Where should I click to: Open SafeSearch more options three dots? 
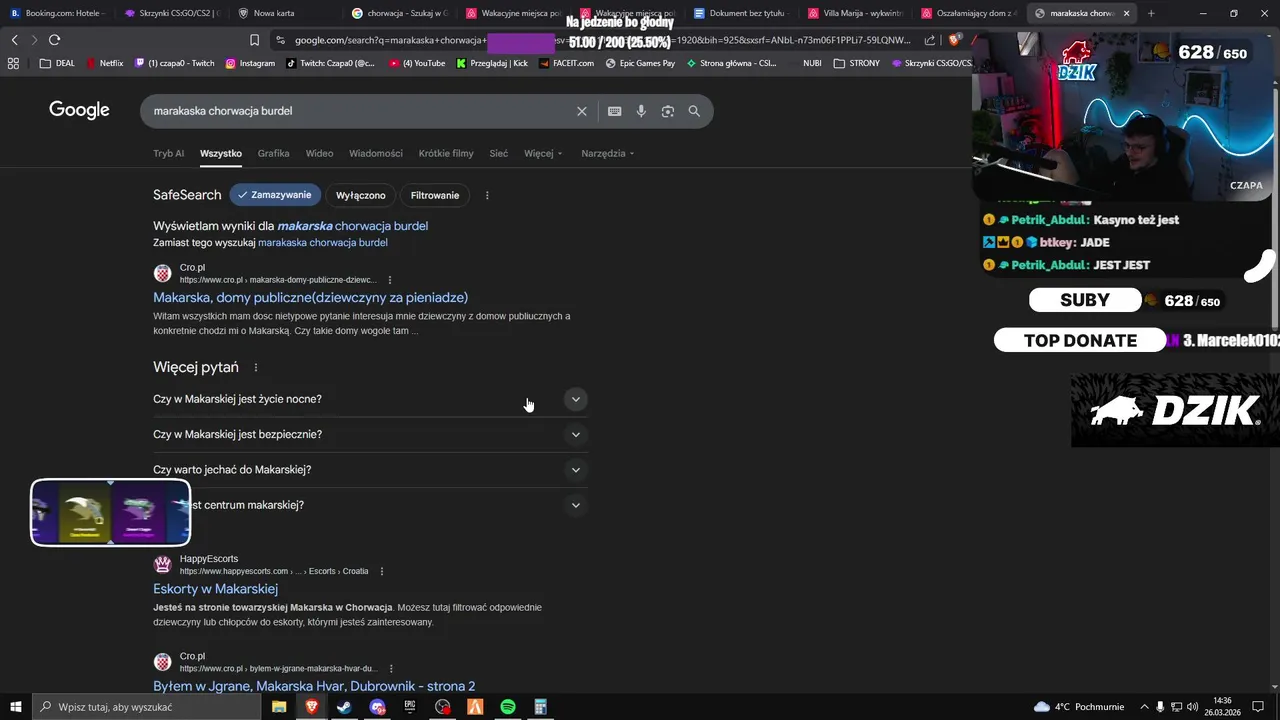click(x=487, y=195)
